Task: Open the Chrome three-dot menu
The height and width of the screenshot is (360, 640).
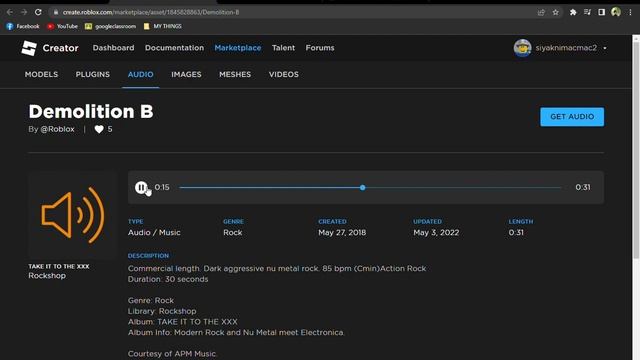Action: coord(630,12)
